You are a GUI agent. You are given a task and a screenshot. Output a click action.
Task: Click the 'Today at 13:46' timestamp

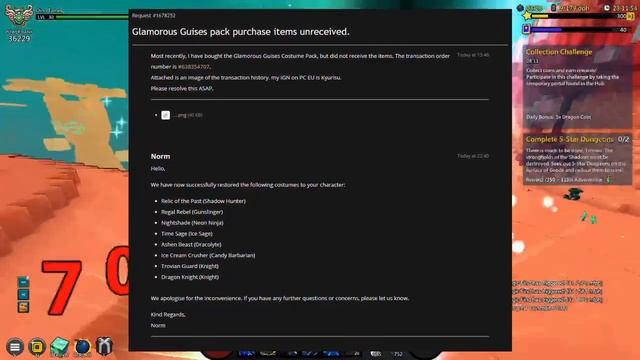(473, 55)
